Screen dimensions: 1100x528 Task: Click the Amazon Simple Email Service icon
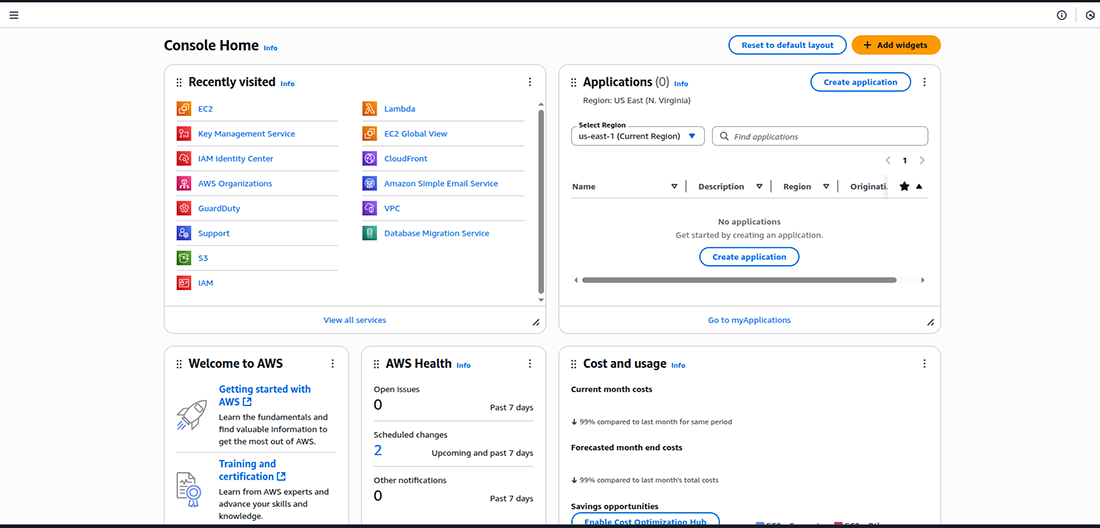click(x=370, y=184)
